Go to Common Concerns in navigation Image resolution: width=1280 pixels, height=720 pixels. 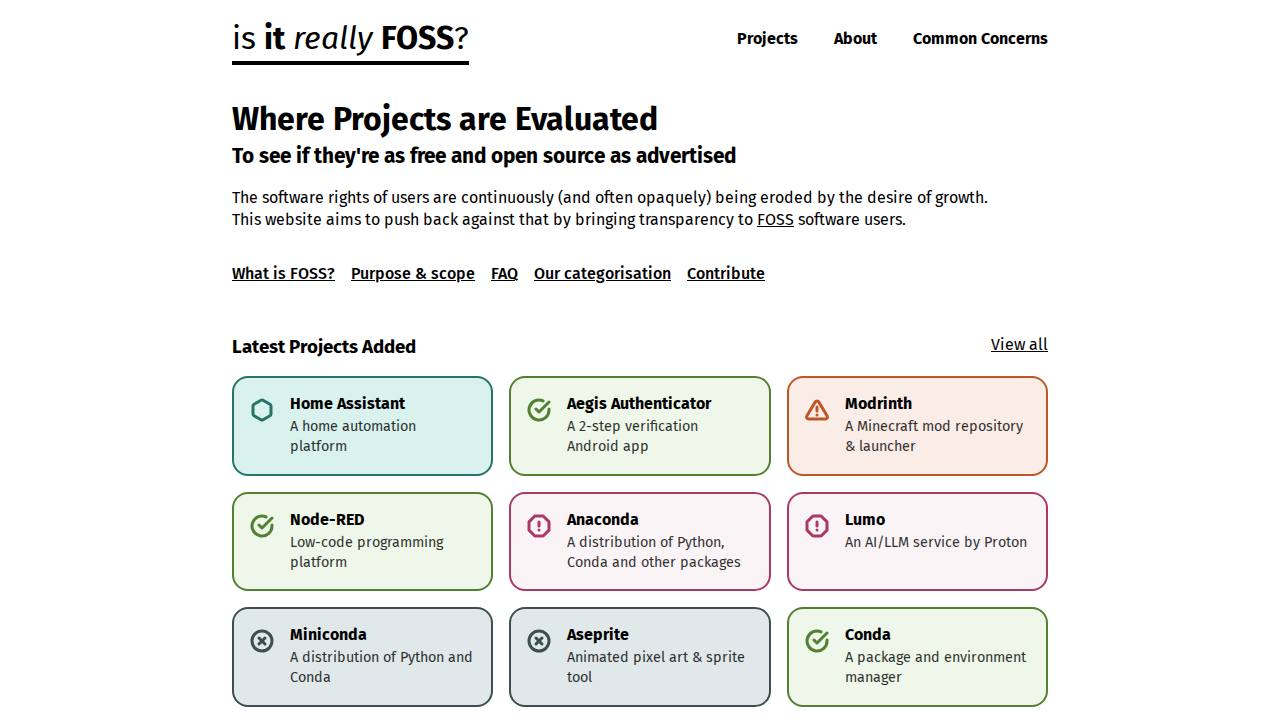[980, 39]
